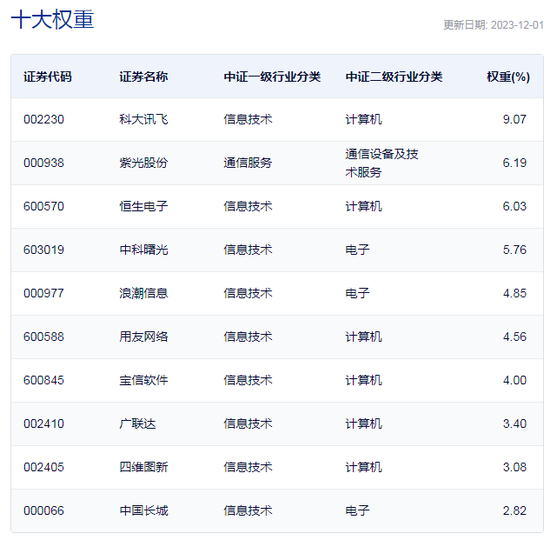Click 计算机 in the 恒生电子 row
The image size is (550, 540).
(363, 207)
